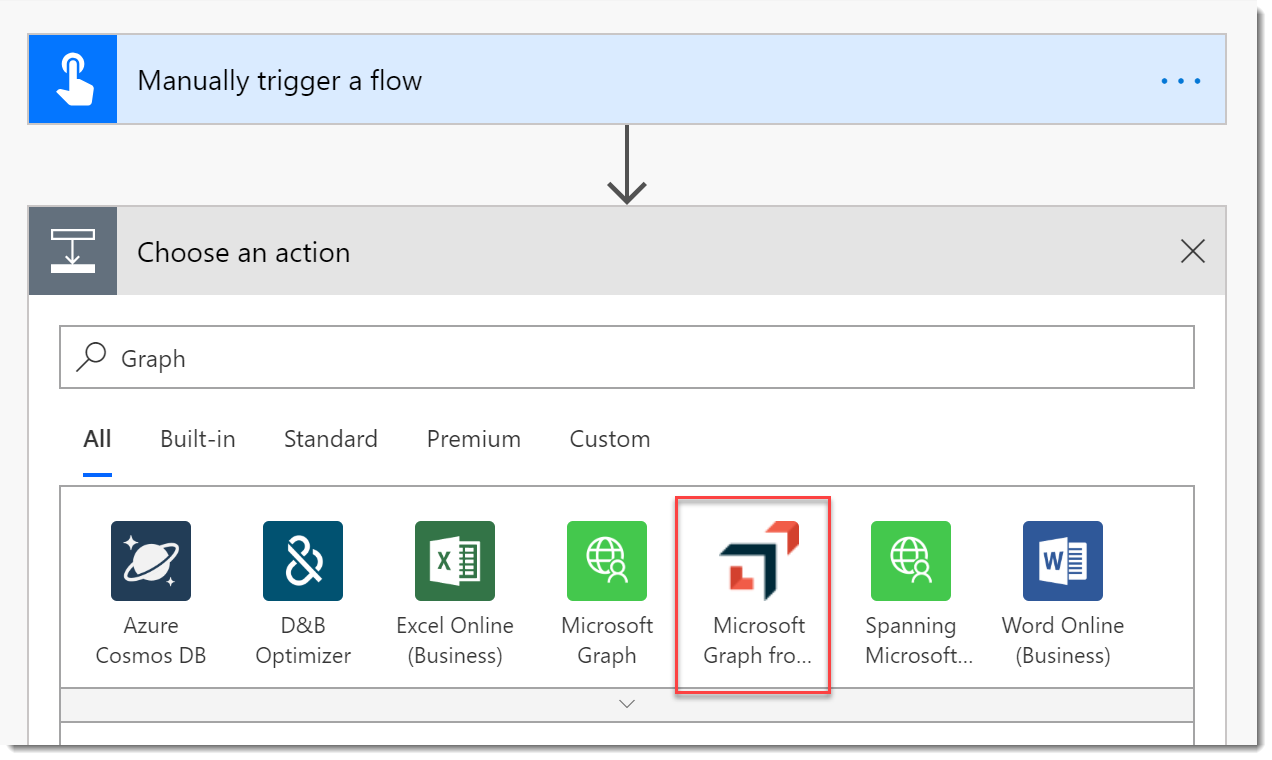The width and height of the screenshot is (1272, 760).
Task: Click the Azure Cosmos DB label
Action: 151,641
